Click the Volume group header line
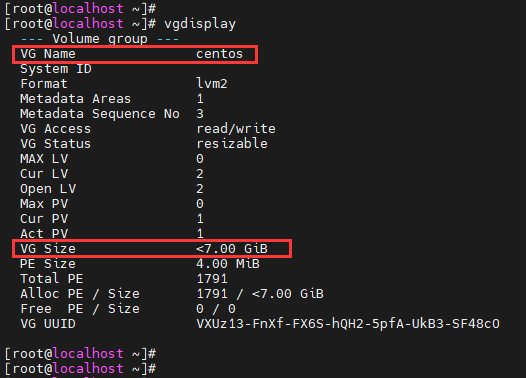The image size is (526, 378). click(x=100, y=39)
